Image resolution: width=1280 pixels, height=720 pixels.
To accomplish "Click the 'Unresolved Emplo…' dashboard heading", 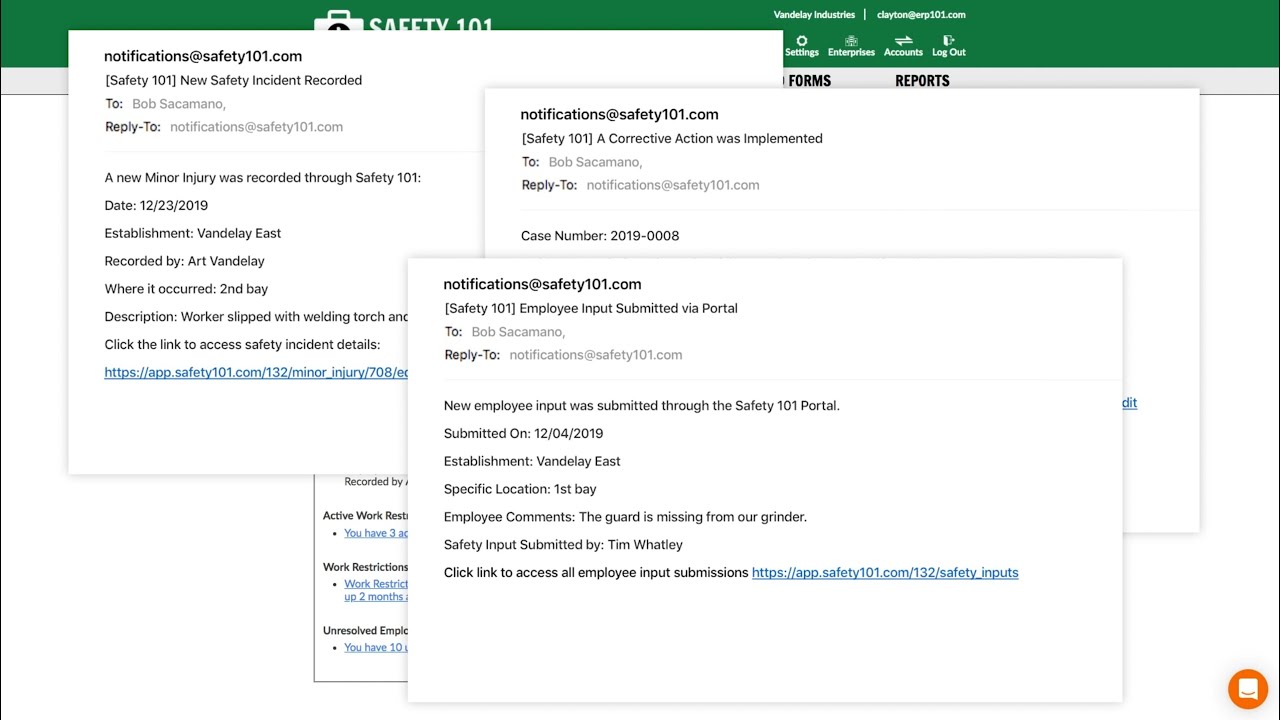I will click(365, 630).
